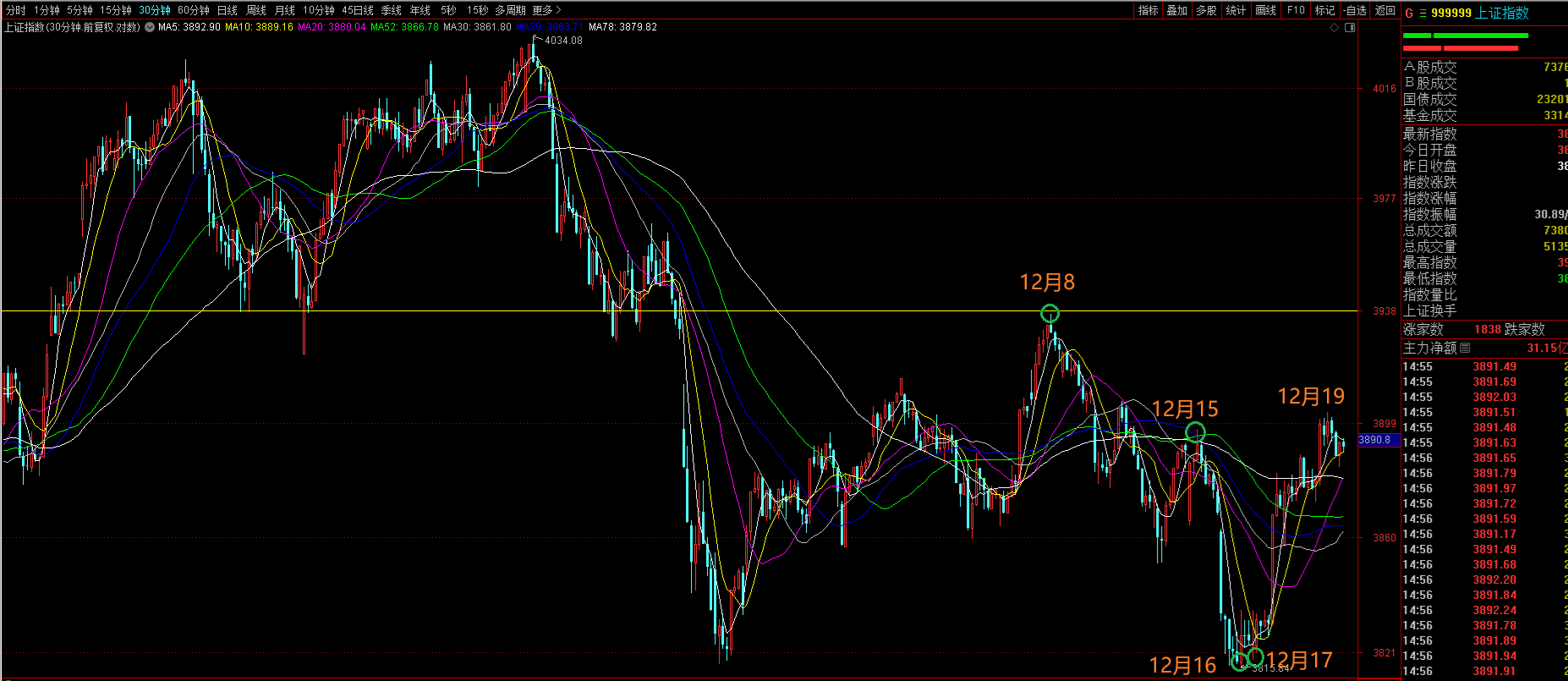Click the 最新指数 row

(1485, 134)
